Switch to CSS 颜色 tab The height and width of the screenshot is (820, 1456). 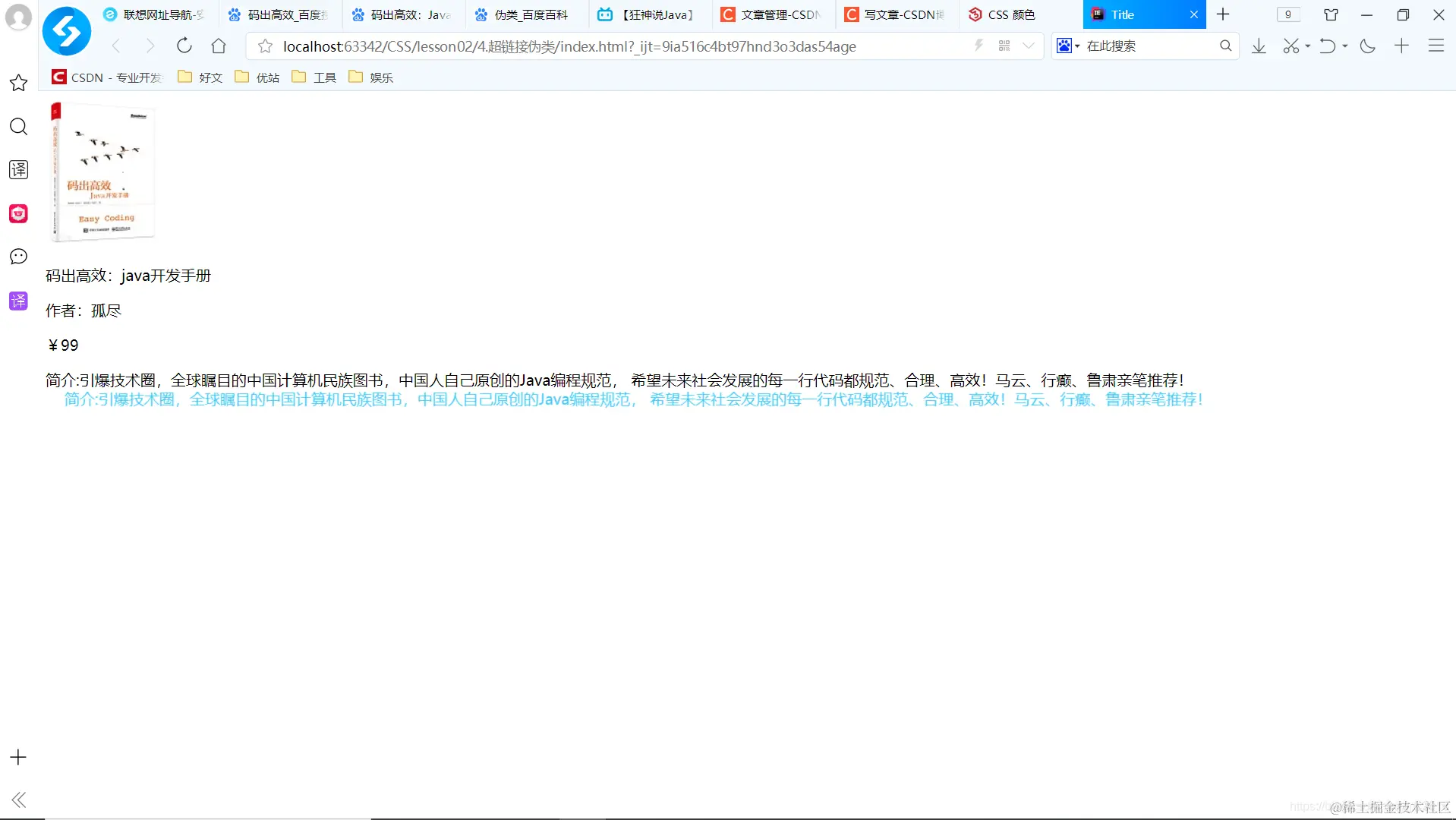[x=1020, y=14]
